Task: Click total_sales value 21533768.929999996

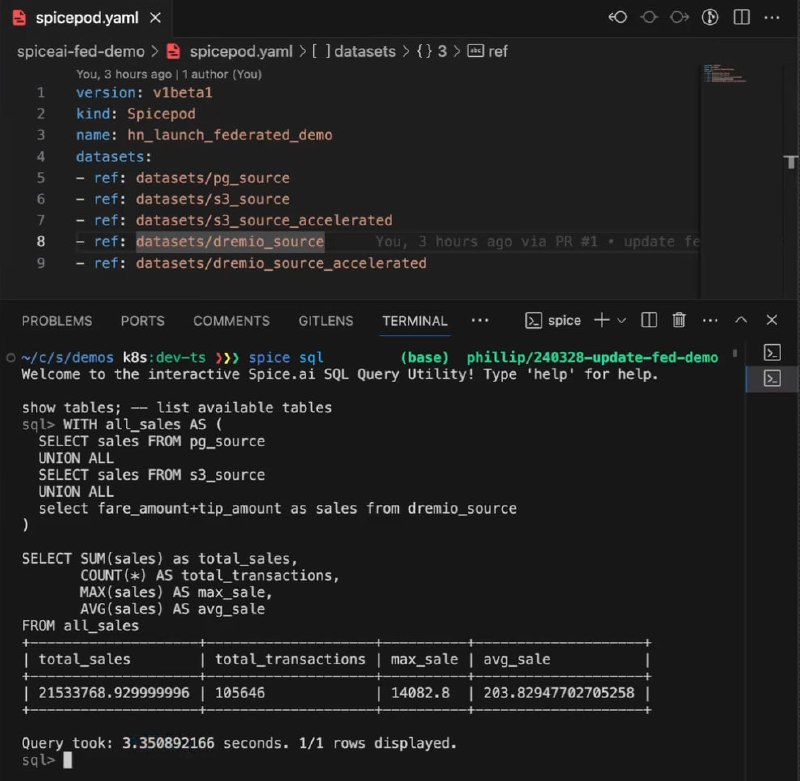Action: pyautogui.click(x=114, y=693)
